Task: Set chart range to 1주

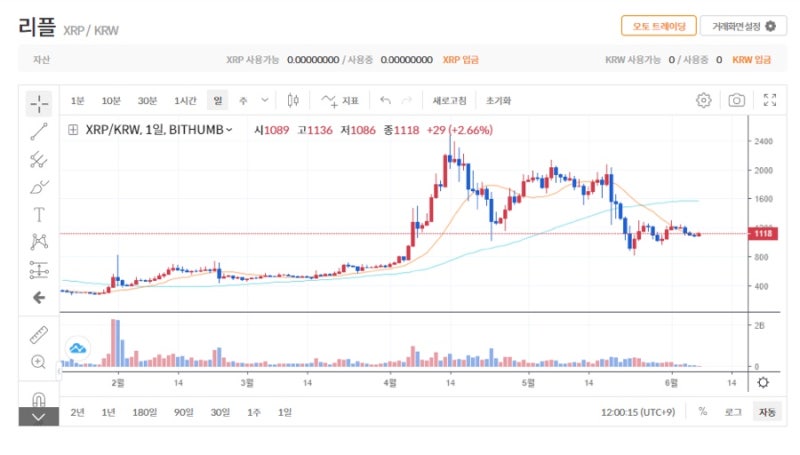Action: tap(254, 412)
